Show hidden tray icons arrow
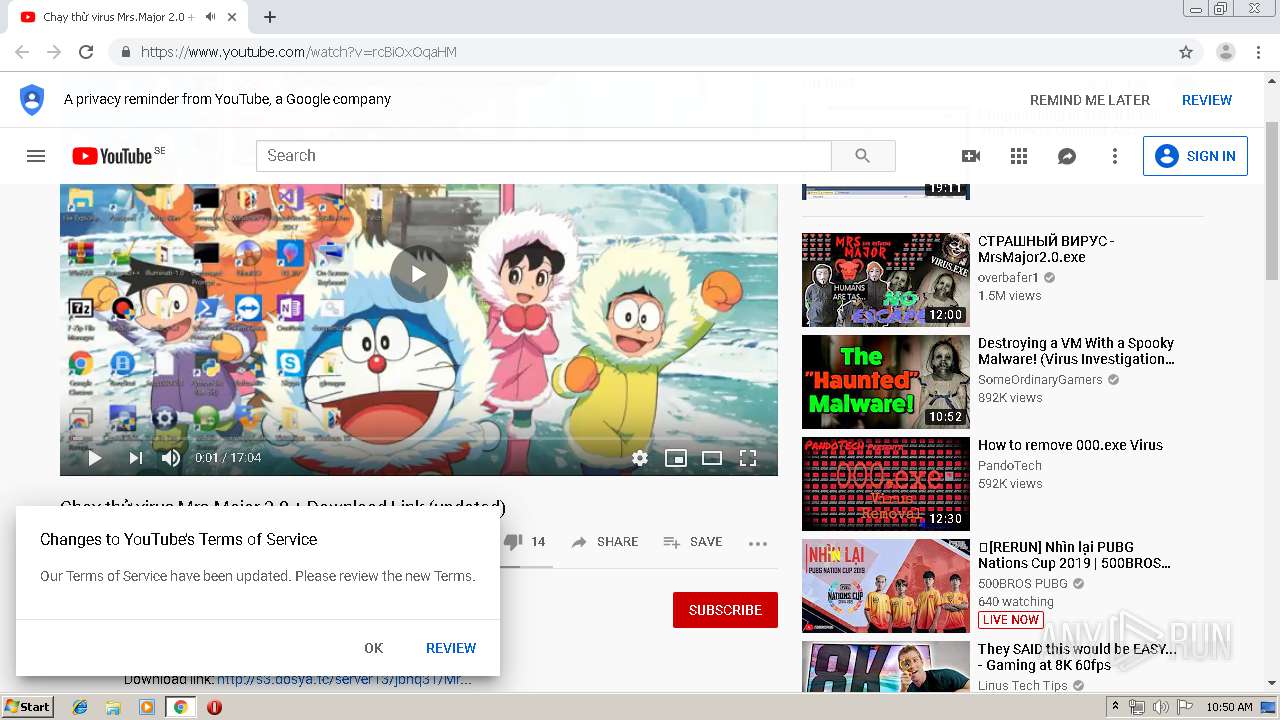This screenshot has width=1280, height=720. (1115, 707)
